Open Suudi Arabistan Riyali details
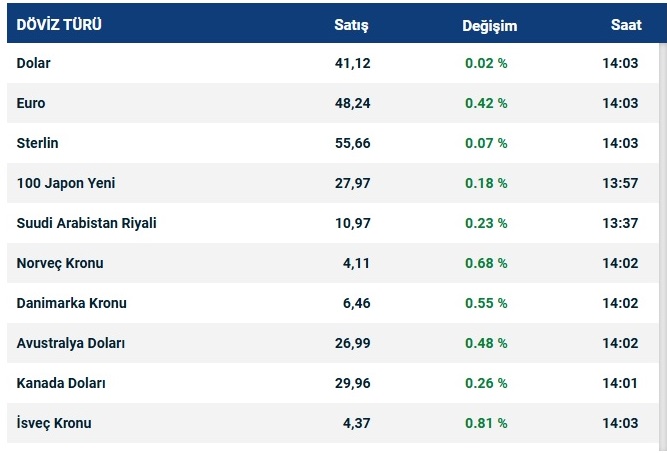667x453 pixels. (87, 223)
